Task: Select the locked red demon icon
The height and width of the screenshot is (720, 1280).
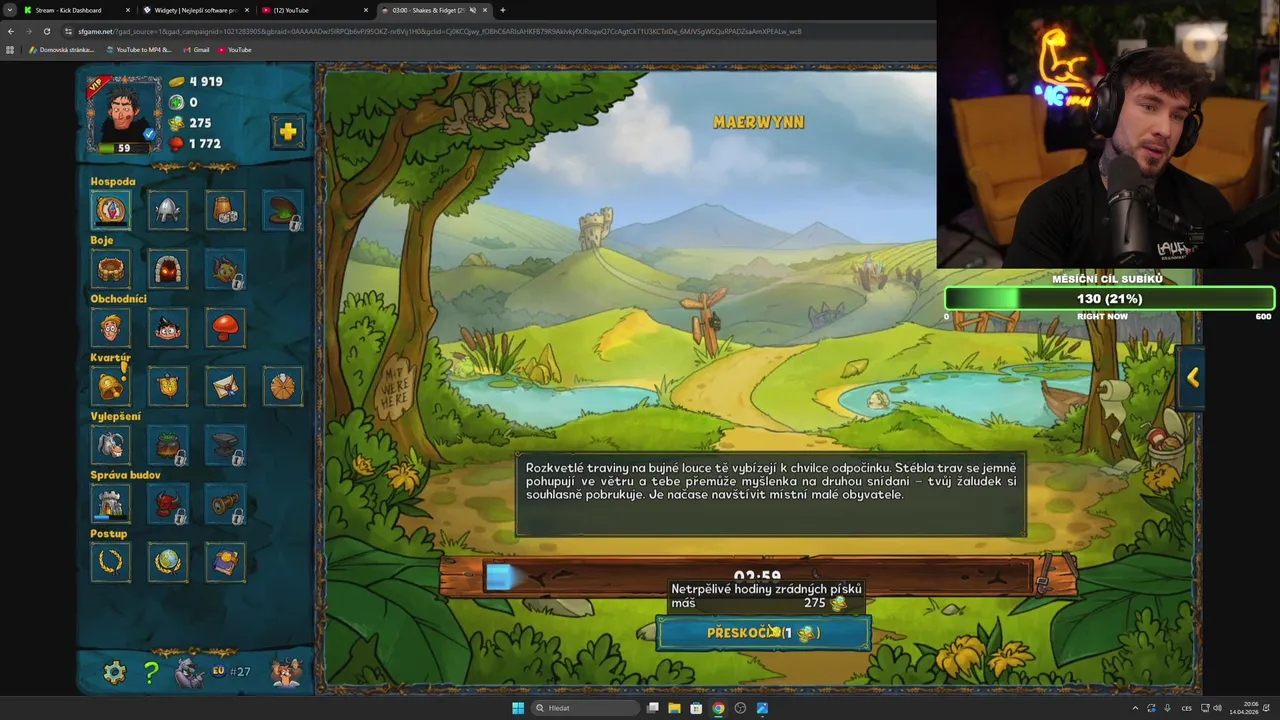Action: click(168, 503)
